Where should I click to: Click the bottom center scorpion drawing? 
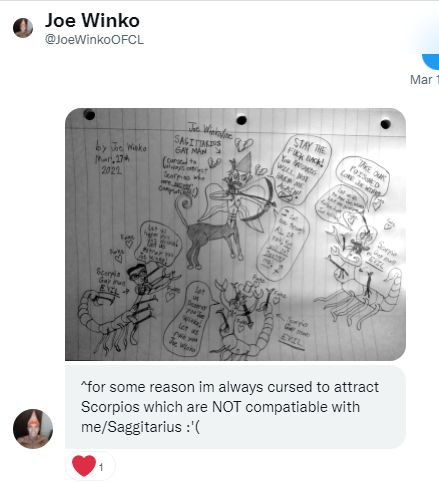coord(242,317)
